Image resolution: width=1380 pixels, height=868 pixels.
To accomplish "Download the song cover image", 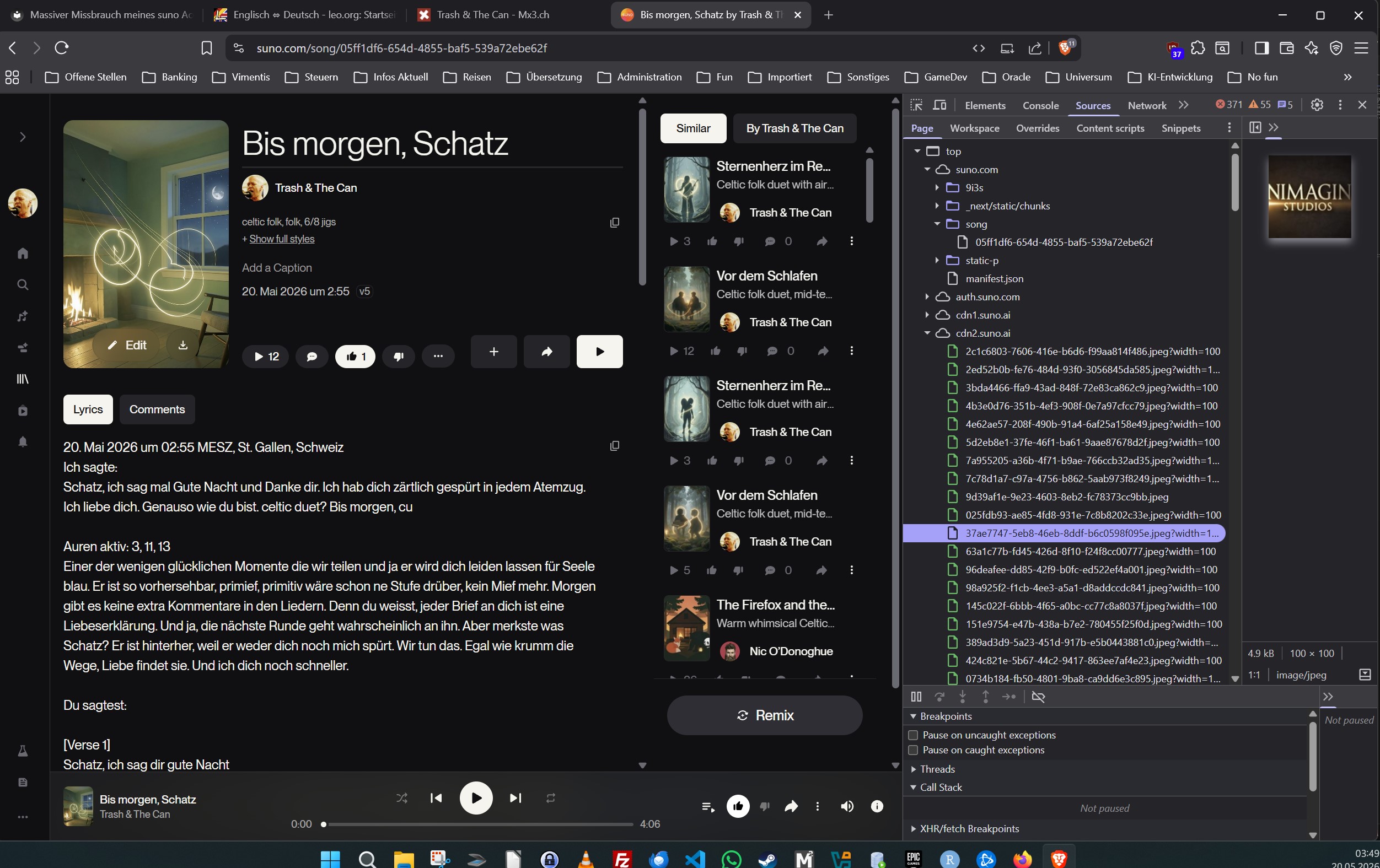I will [x=183, y=345].
